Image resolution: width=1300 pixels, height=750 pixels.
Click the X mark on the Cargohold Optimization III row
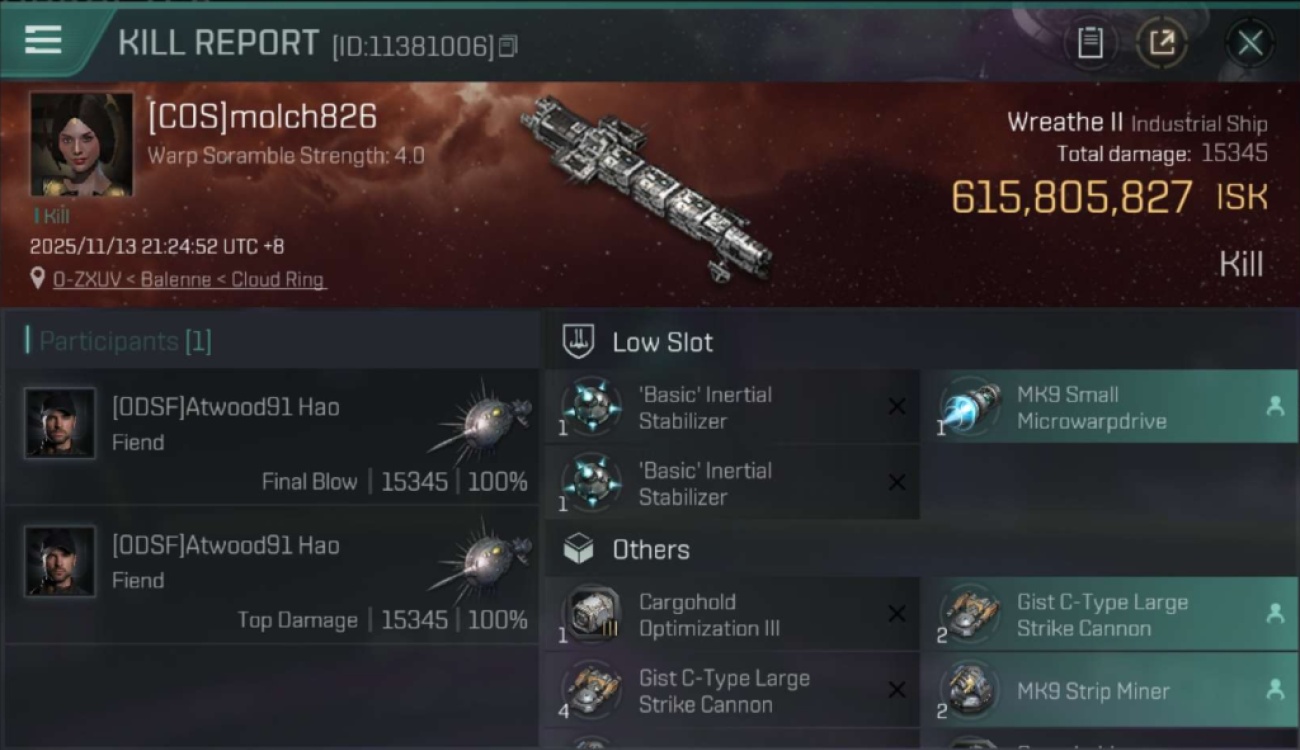[x=897, y=614]
